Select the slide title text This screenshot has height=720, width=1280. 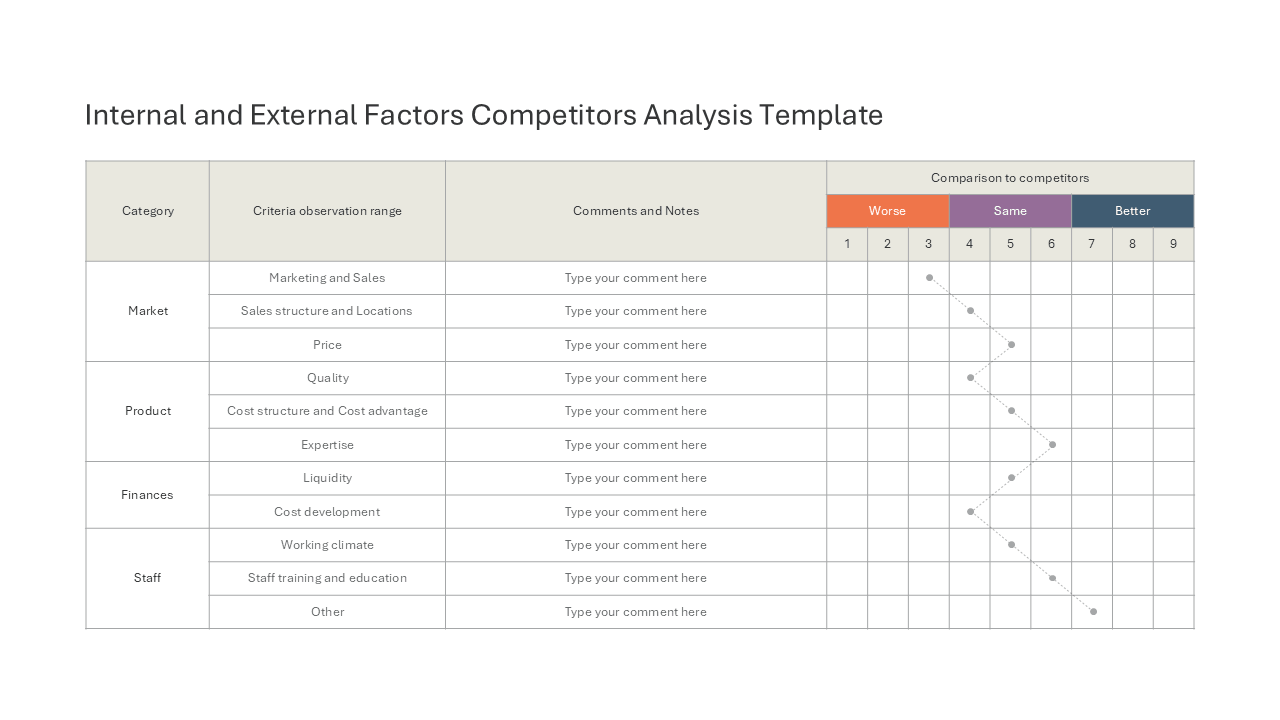tap(484, 115)
